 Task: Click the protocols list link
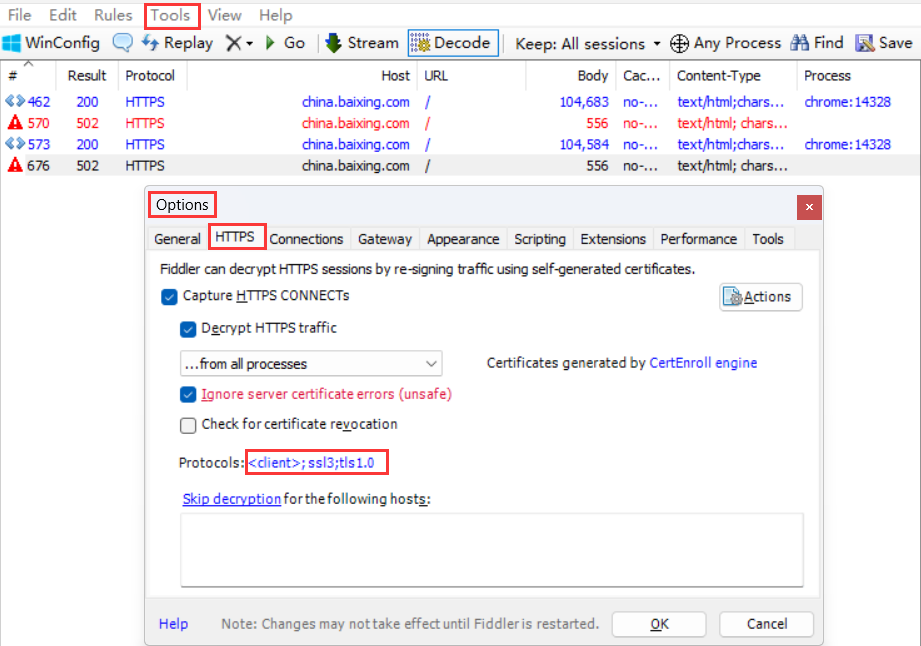(316, 463)
